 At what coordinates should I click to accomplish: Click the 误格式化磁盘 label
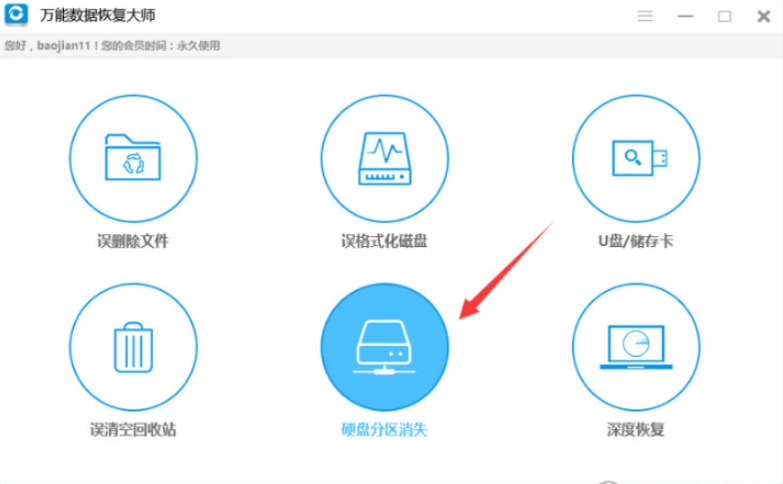(384, 241)
